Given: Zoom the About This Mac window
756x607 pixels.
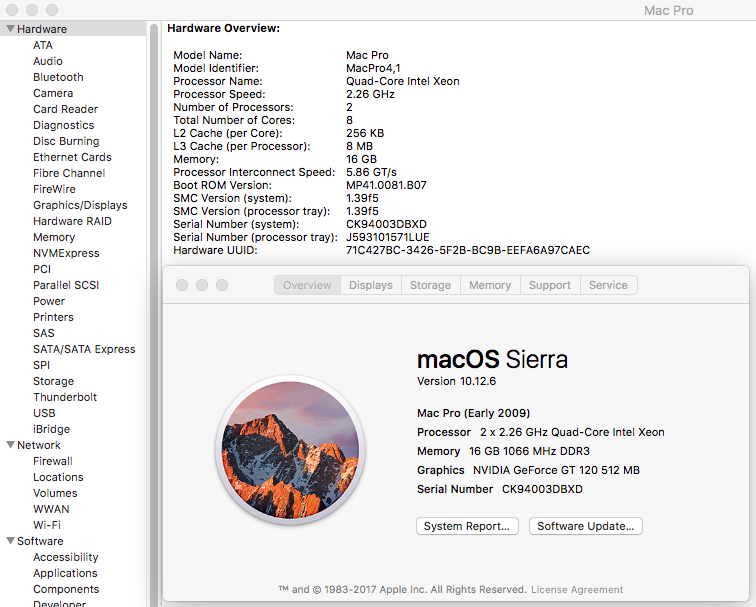Looking at the screenshot, I should pos(222,285).
